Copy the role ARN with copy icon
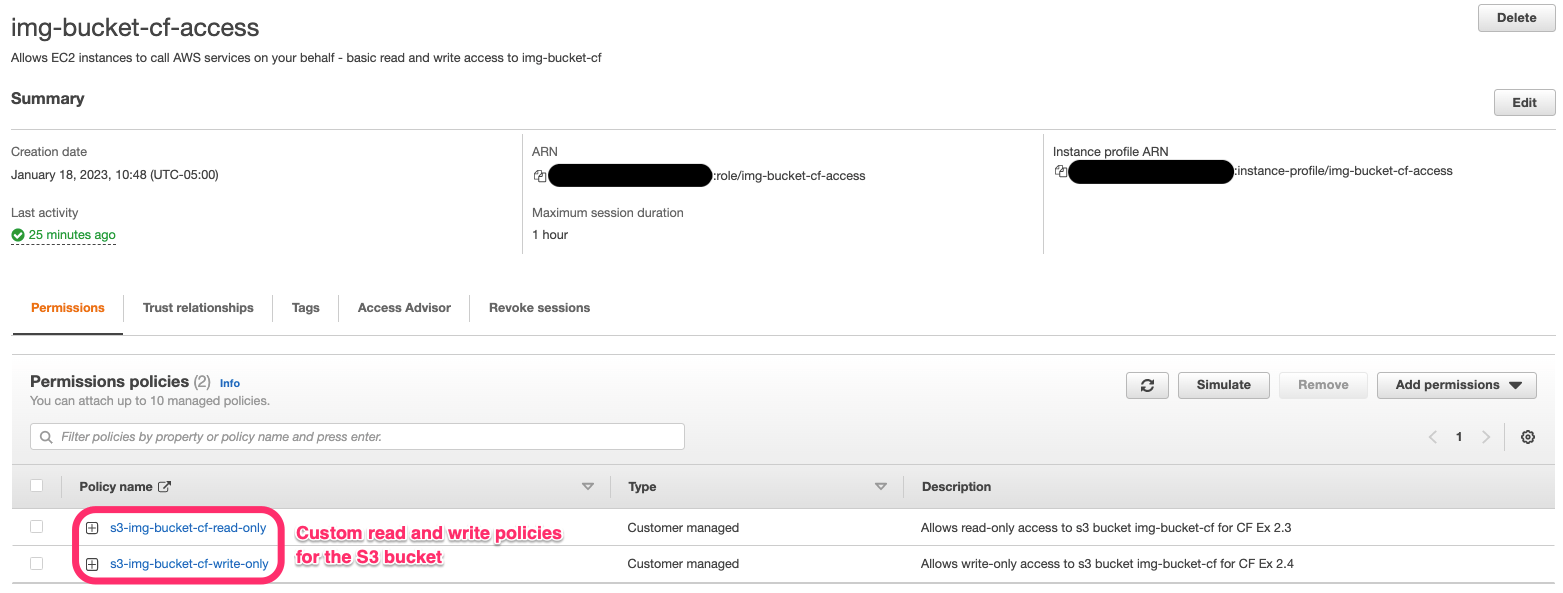 540,176
